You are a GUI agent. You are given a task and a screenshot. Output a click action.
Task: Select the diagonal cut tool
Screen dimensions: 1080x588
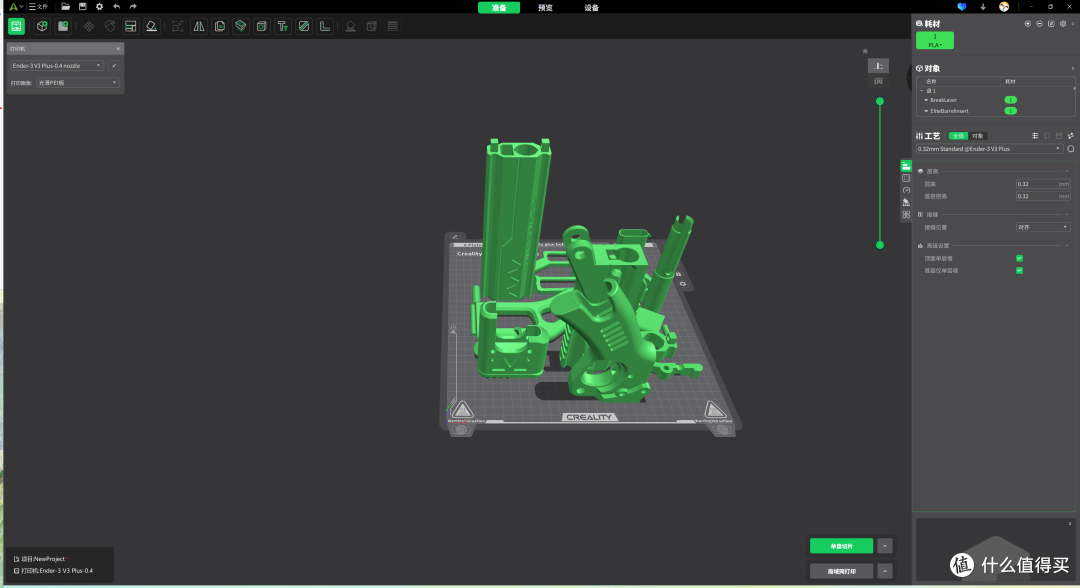click(x=304, y=26)
